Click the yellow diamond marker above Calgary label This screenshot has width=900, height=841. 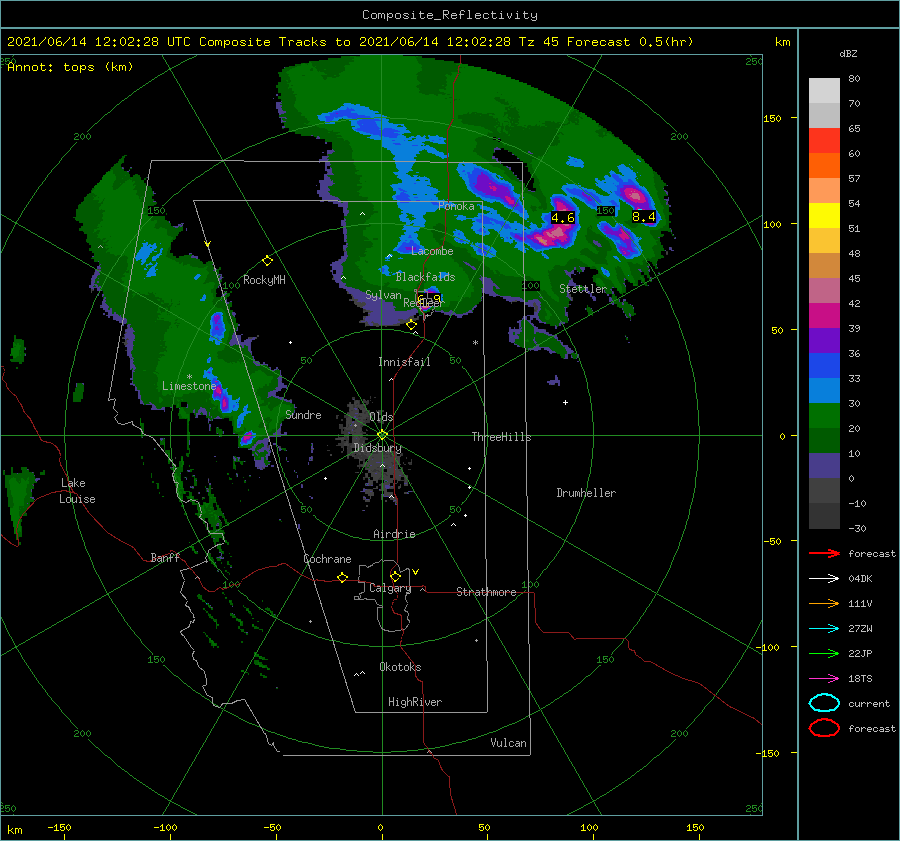tap(395, 576)
